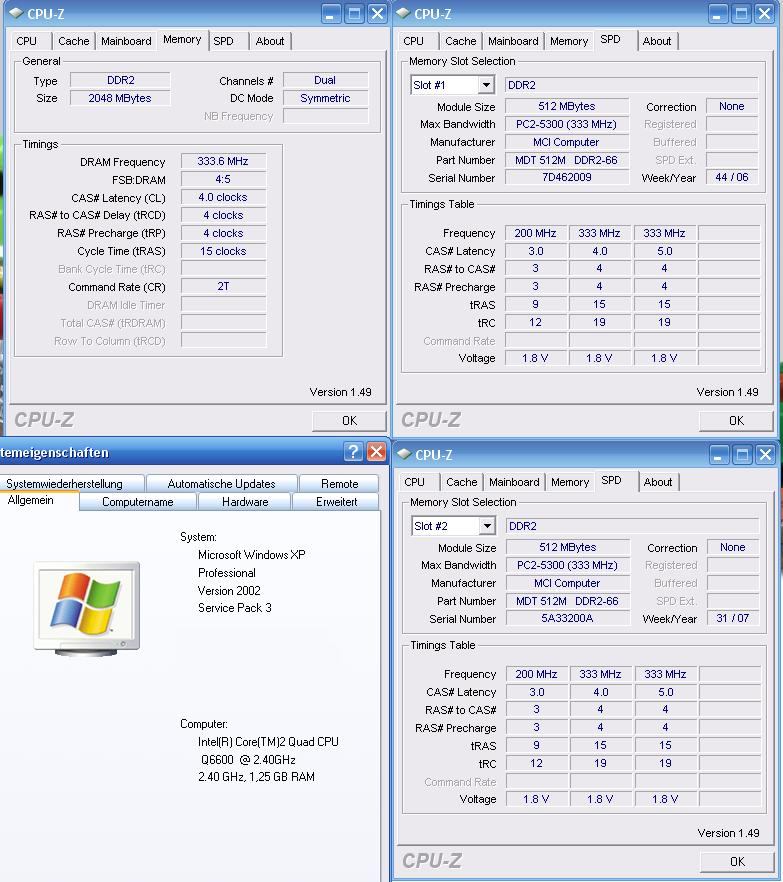
Task: Click the DRAM Frequency value 333.6 MHz
Action: point(223,161)
